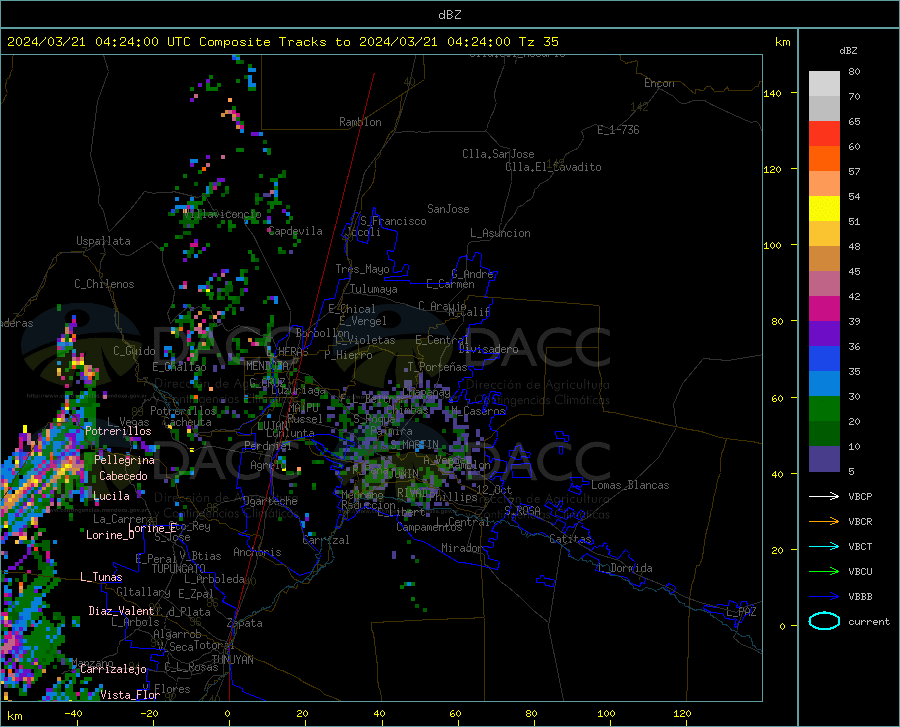Click the Vista_Flor white label

[130, 695]
